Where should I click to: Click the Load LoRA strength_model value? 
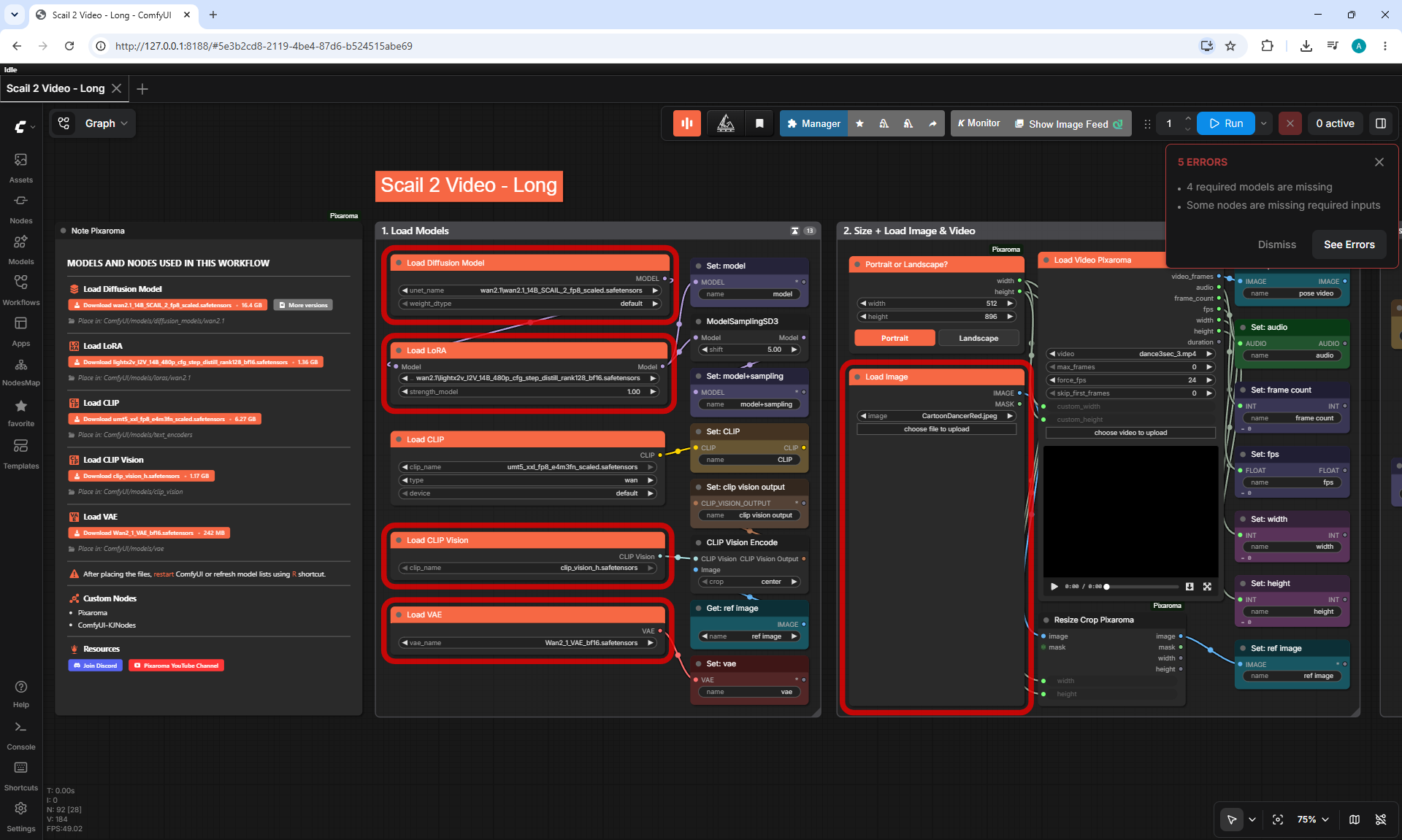529,392
